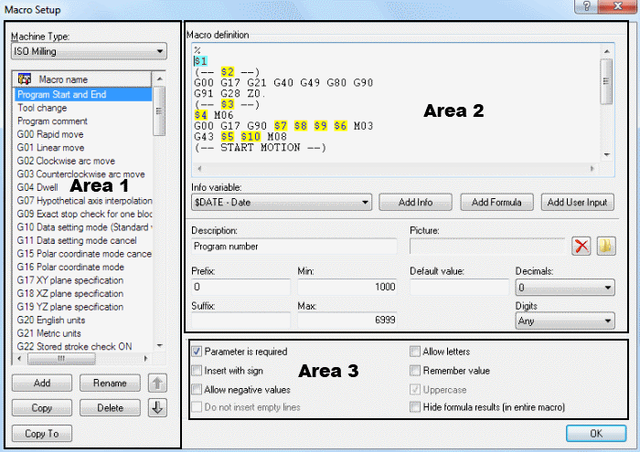Click the Rename button

pyautogui.click(x=110, y=383)
